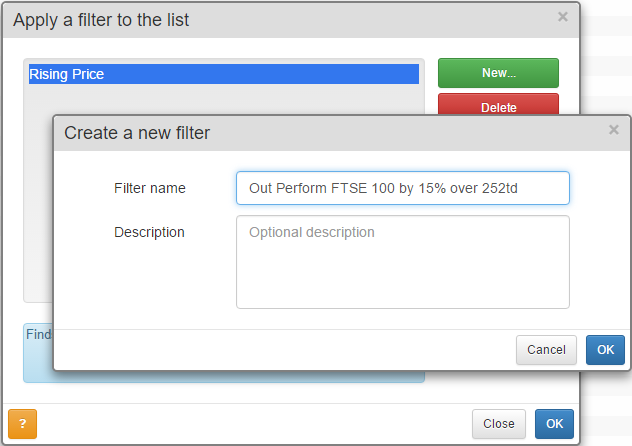Open help with the orange question mark button

click(x=23, y=424)
